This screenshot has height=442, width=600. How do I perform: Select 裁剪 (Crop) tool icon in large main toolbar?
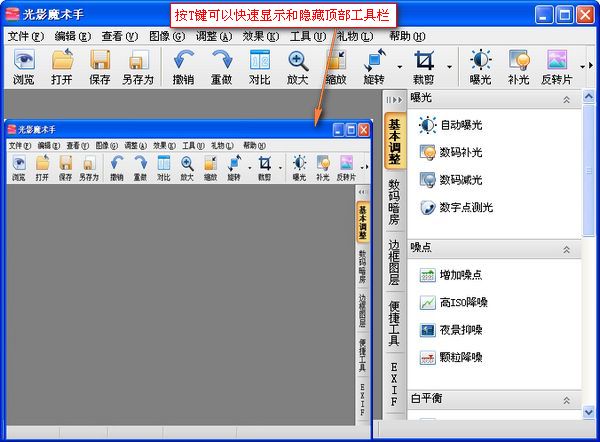point(424,66)
